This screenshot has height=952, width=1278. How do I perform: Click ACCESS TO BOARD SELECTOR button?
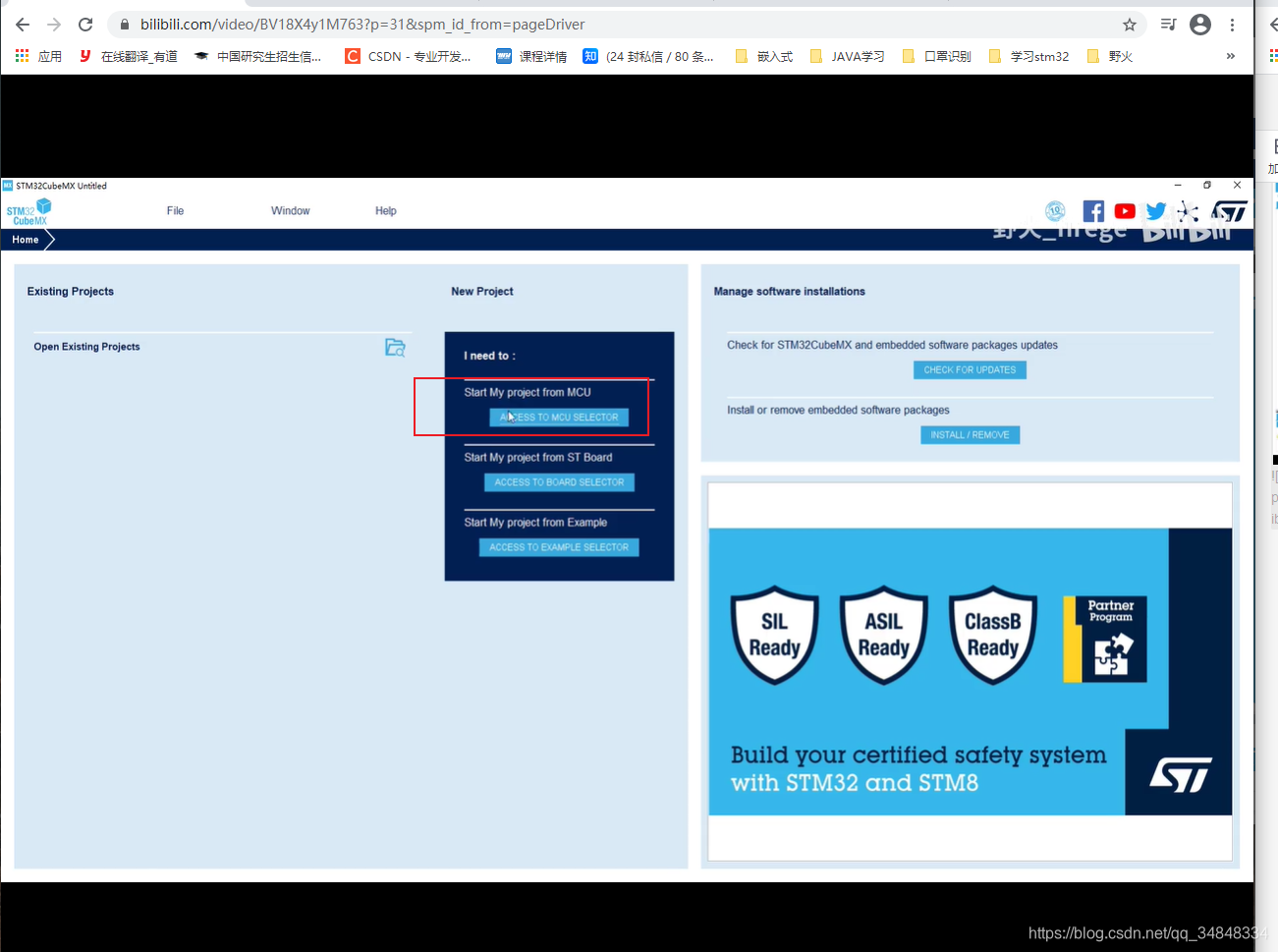coord(559,482)
